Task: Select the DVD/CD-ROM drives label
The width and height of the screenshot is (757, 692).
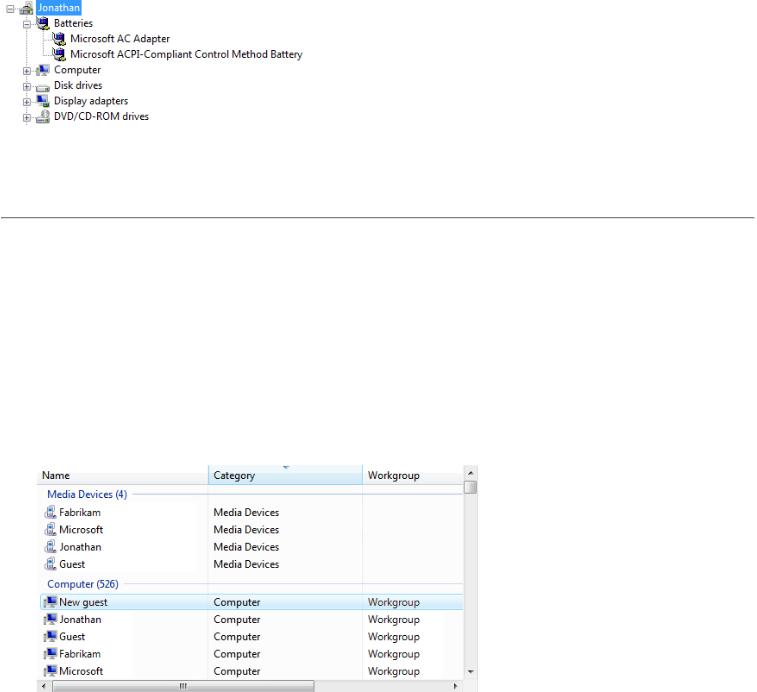Action: (x=101, y=116)
